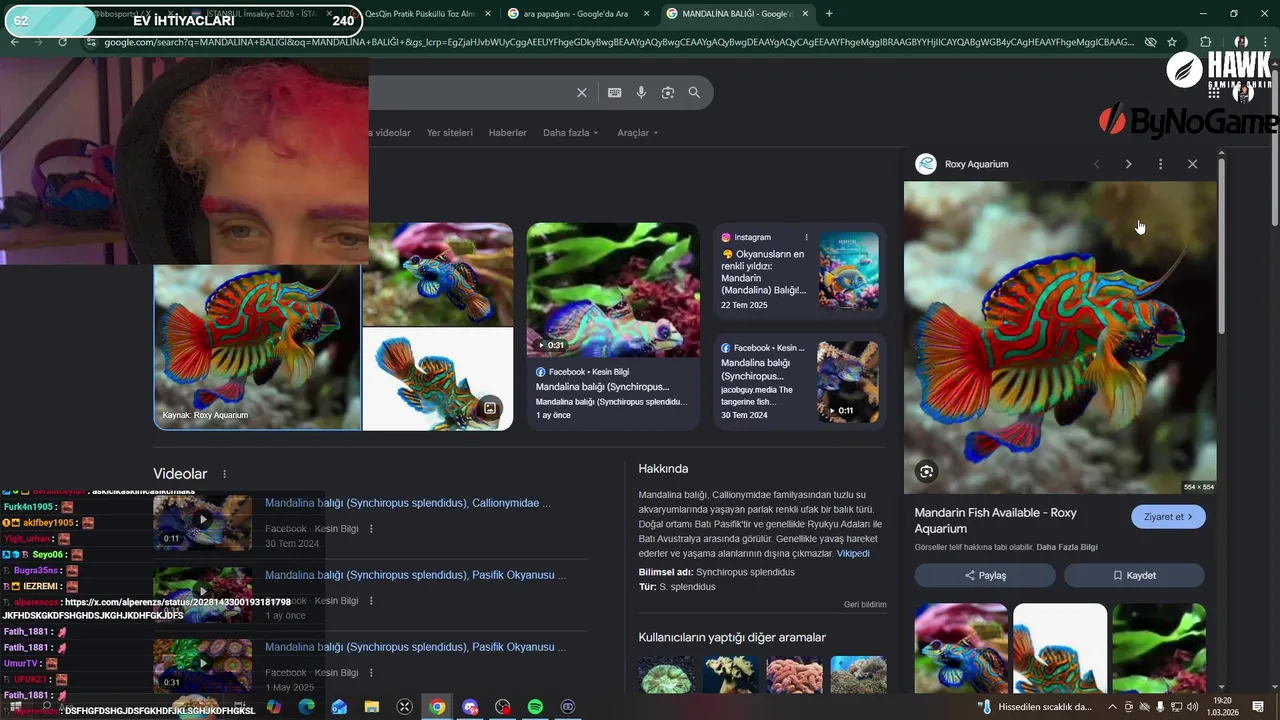1280x720 pixels.
Task: Go to next image in preview panel
Action: (x=1128, y=164)
